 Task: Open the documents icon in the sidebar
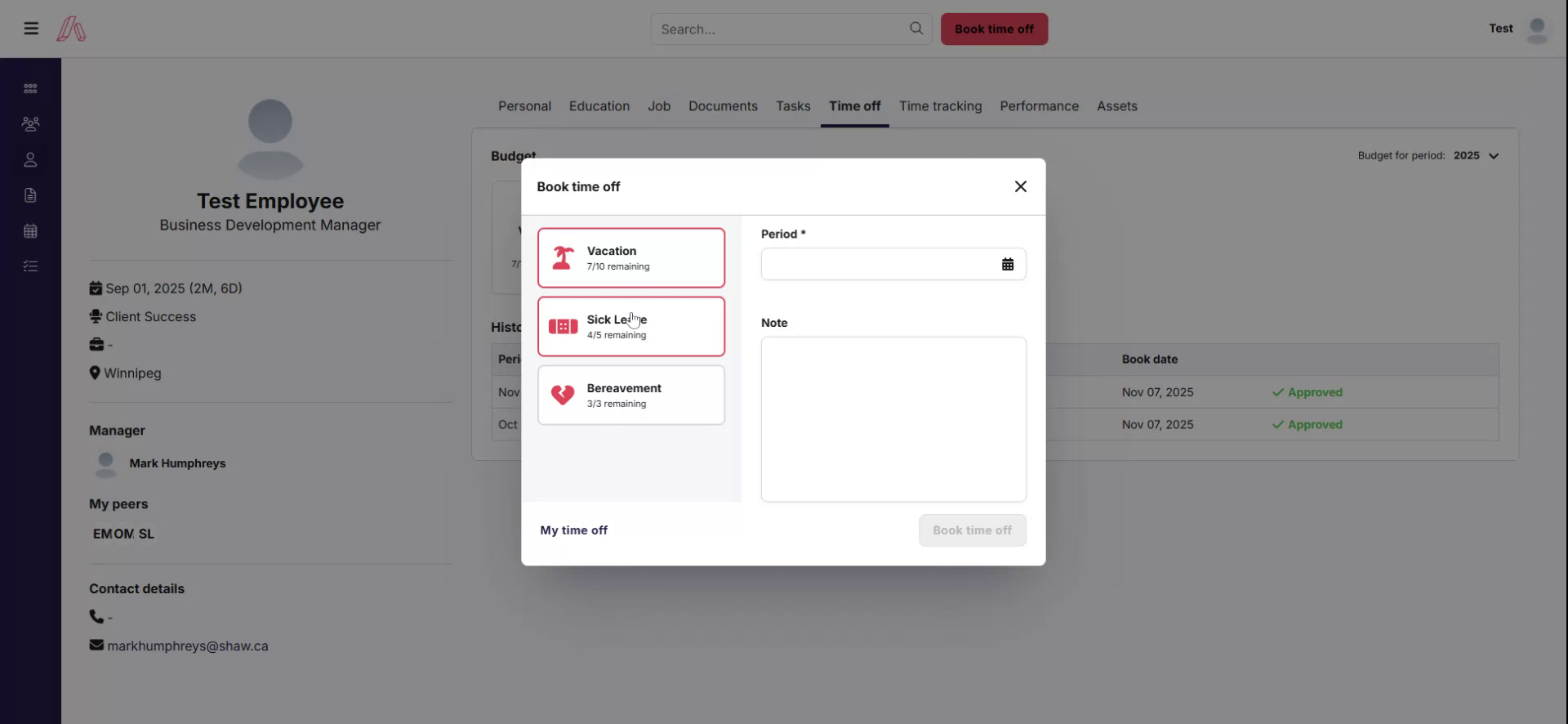tap(30, 195)
